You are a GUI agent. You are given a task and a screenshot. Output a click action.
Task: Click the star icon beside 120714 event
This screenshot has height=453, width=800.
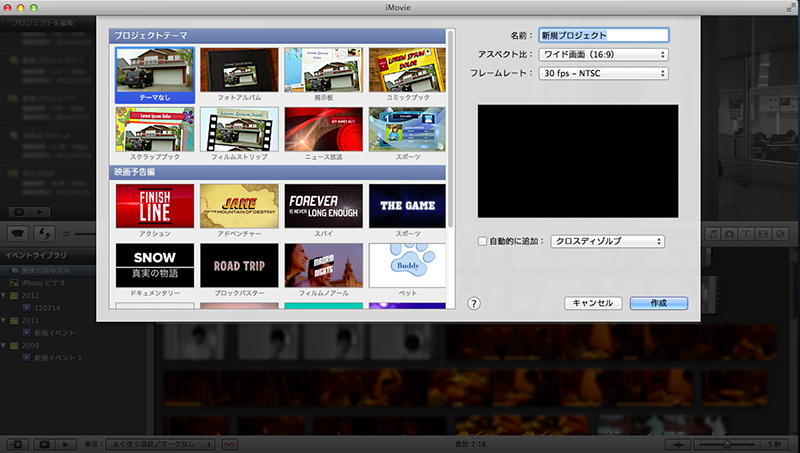tap(27, 308)
